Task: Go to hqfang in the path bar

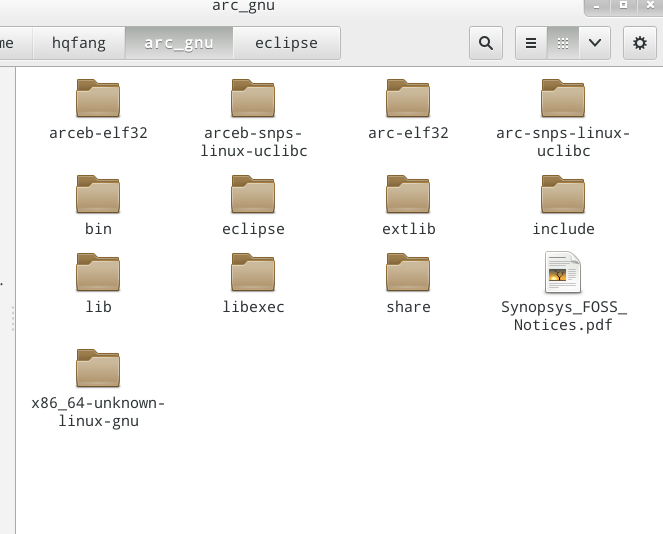Action: (79, 43)
